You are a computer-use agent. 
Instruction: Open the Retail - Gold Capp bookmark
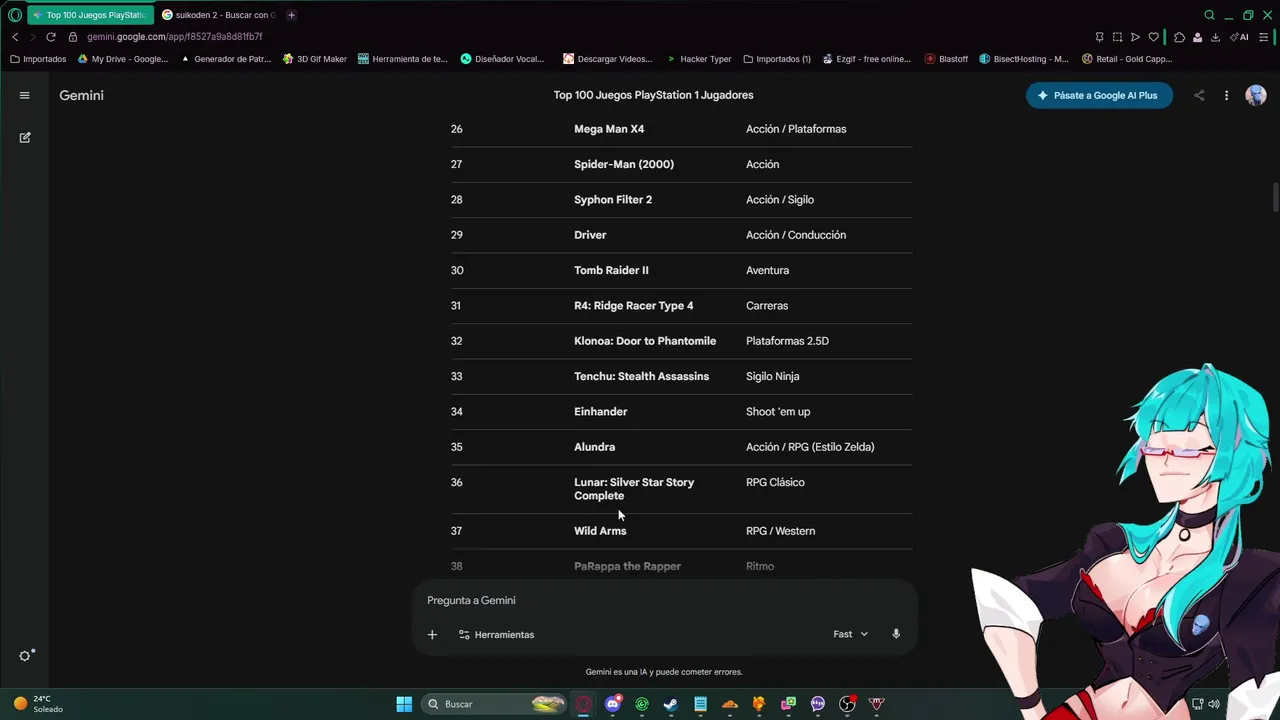[x=1127, y=59]
